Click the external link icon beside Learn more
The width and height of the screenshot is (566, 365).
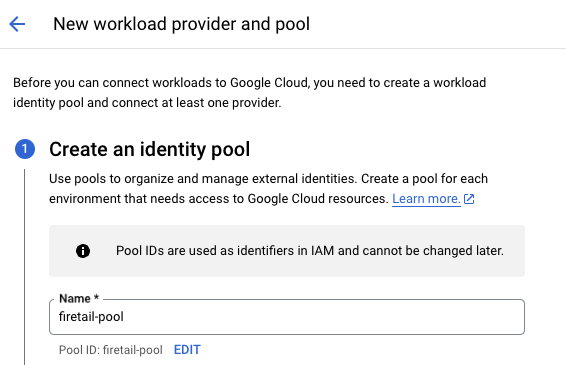click(469, 199)
